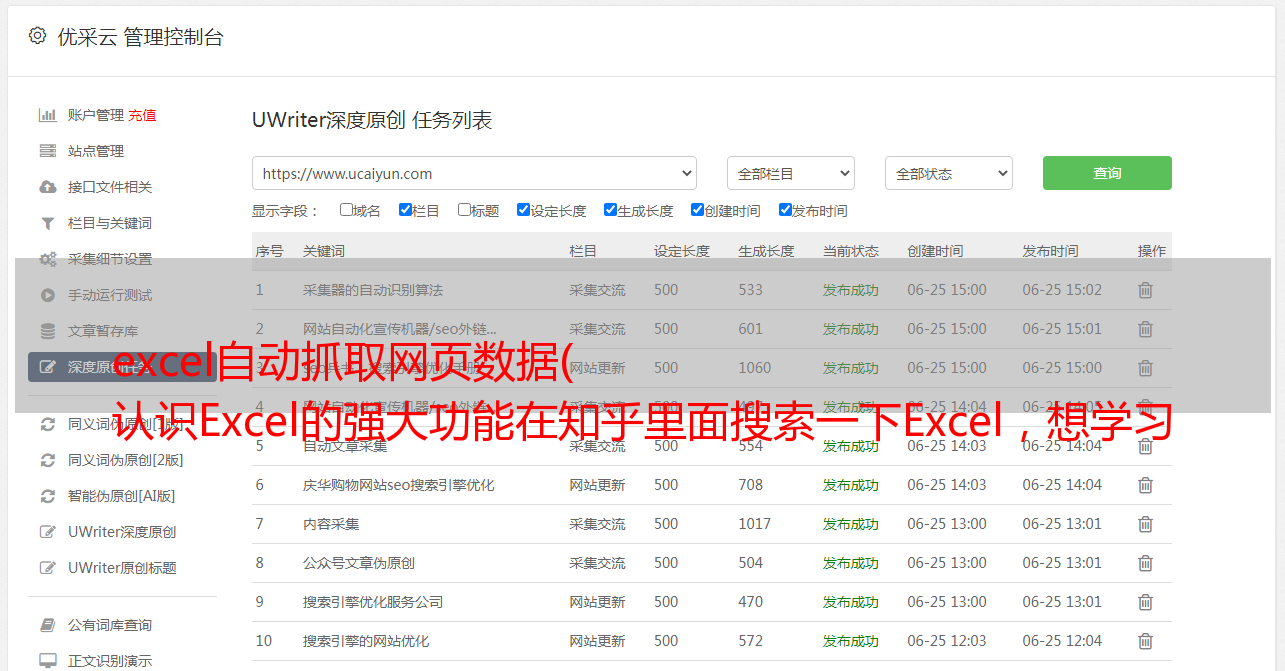1285x671 pixels.
Task: Delete row 8 公众号文章伪原创 with trash icon
Action: pos(1145,563)
